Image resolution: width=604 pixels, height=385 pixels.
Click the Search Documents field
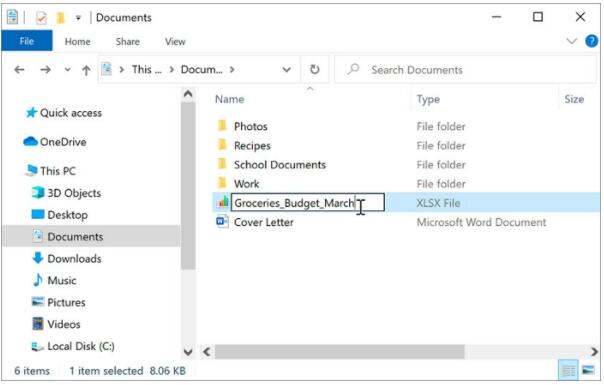point(465,70)
